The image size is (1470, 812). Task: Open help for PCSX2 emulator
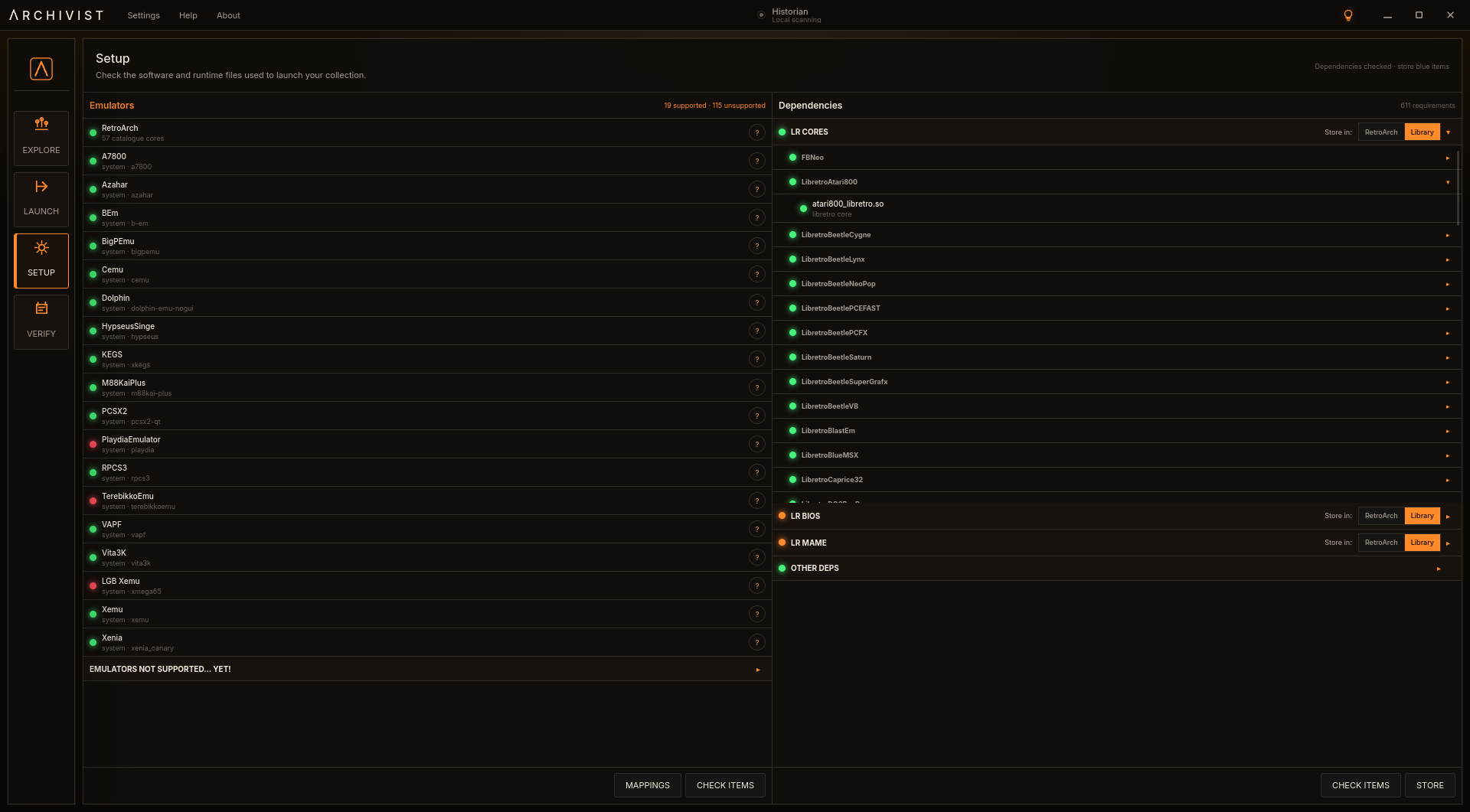tap(757, 416)
